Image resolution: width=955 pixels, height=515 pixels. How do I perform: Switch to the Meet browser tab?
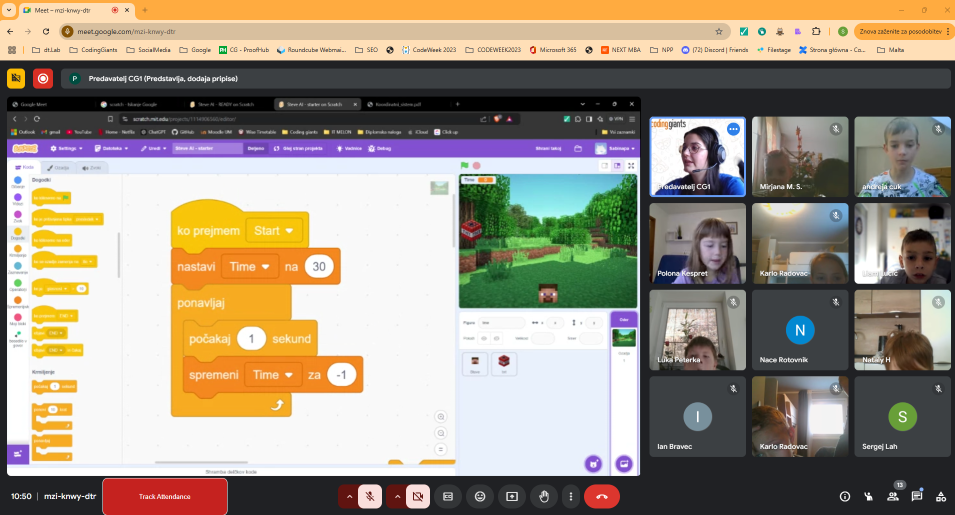pos(58,10)
